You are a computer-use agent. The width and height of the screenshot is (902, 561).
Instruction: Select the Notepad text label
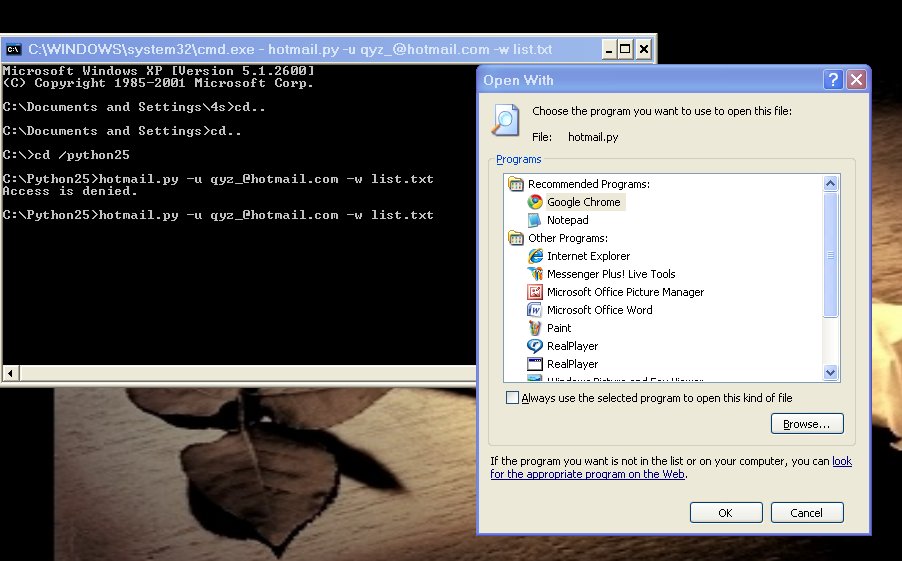pos(567,220)
